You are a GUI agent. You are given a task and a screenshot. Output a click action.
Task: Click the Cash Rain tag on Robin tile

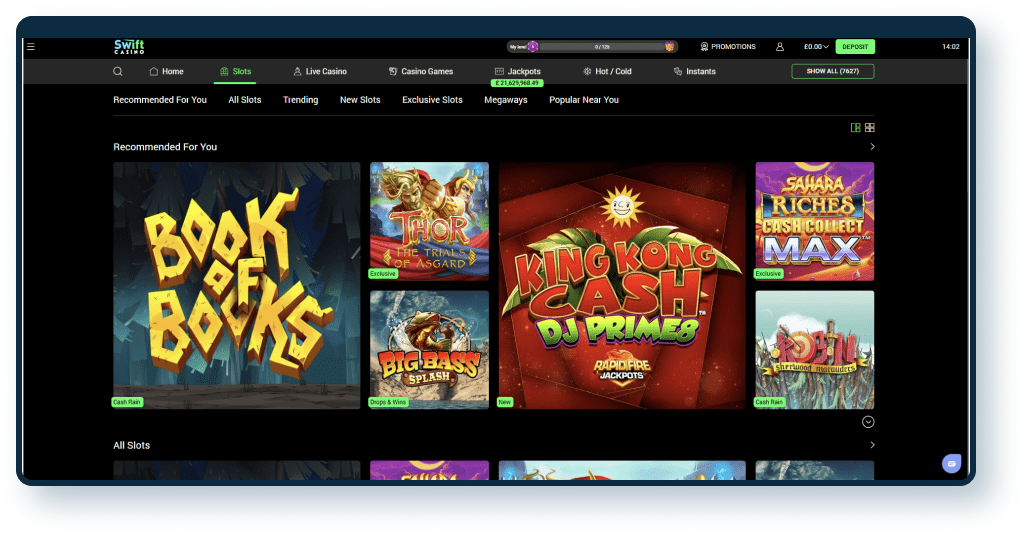click(769, 402)
